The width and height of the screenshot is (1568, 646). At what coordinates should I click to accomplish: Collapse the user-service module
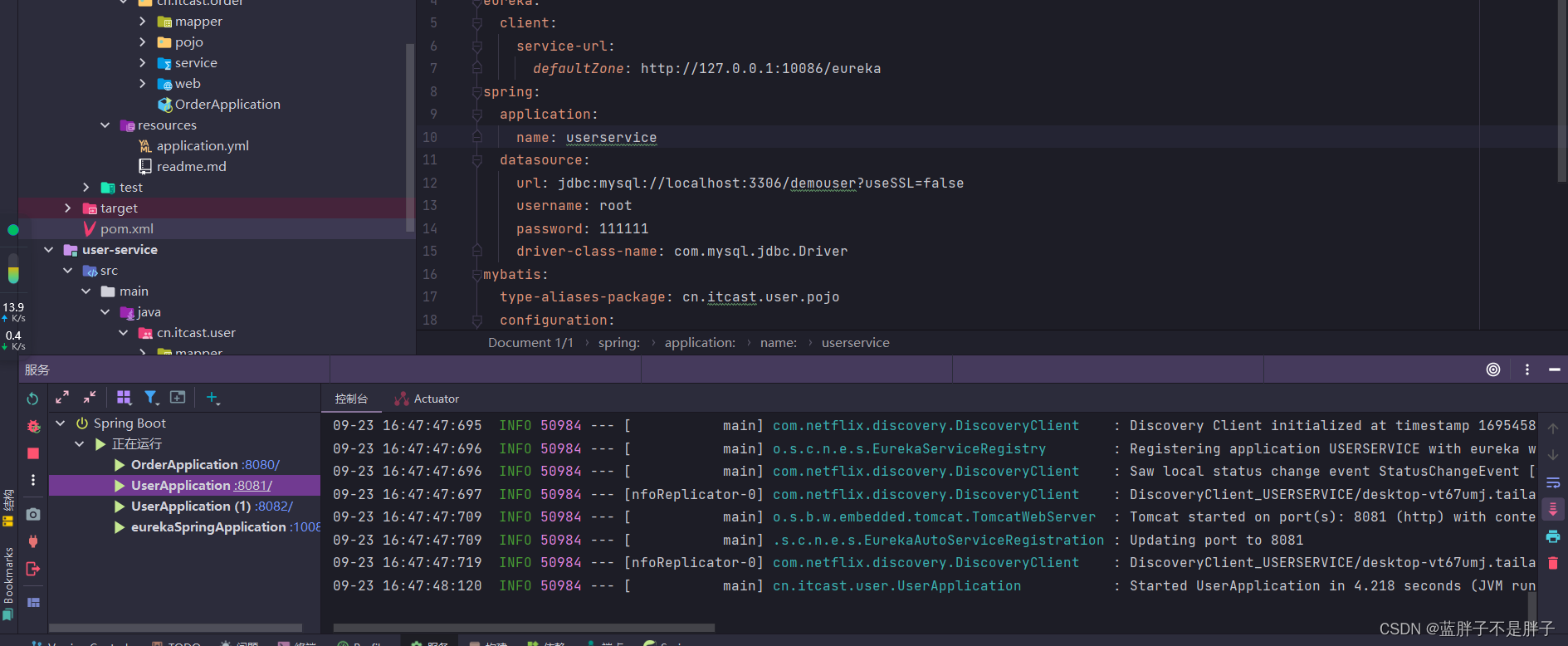[x=49, y=250]
